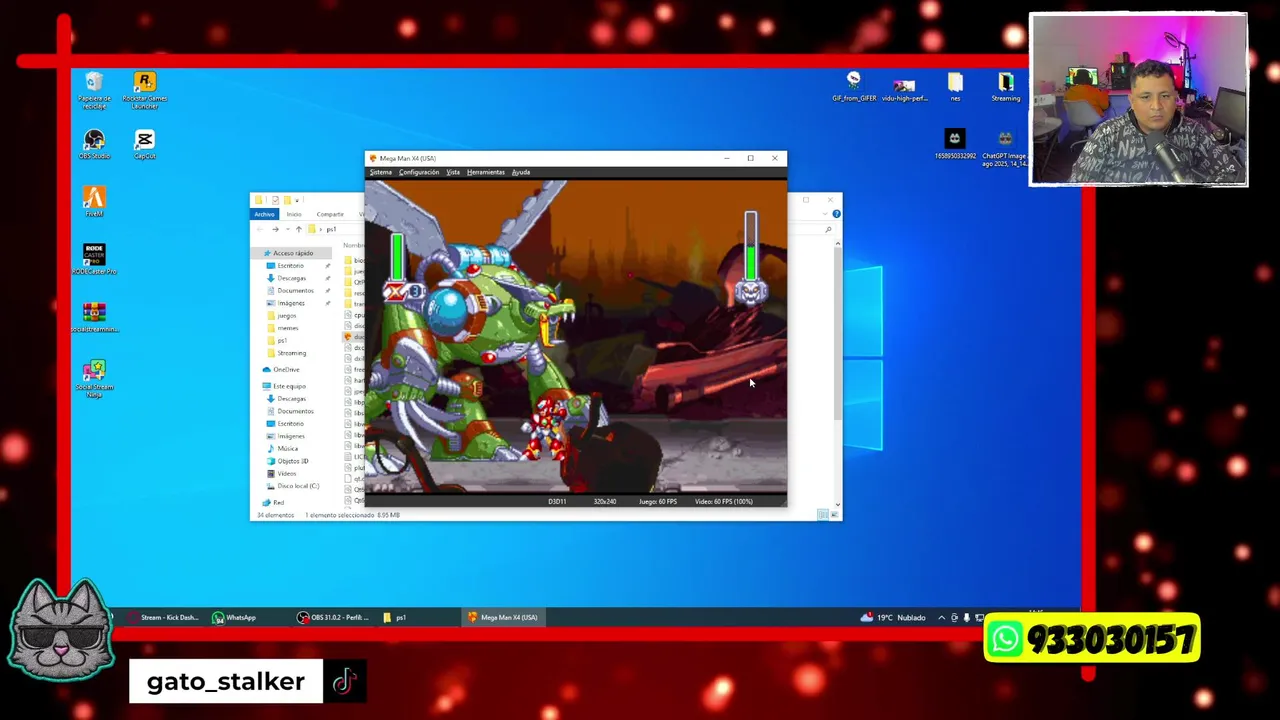The height and width of the screenshot is (720, 1280).
Task: Select the RODECaster Pro desktop icon
Action: click(94, 259)
